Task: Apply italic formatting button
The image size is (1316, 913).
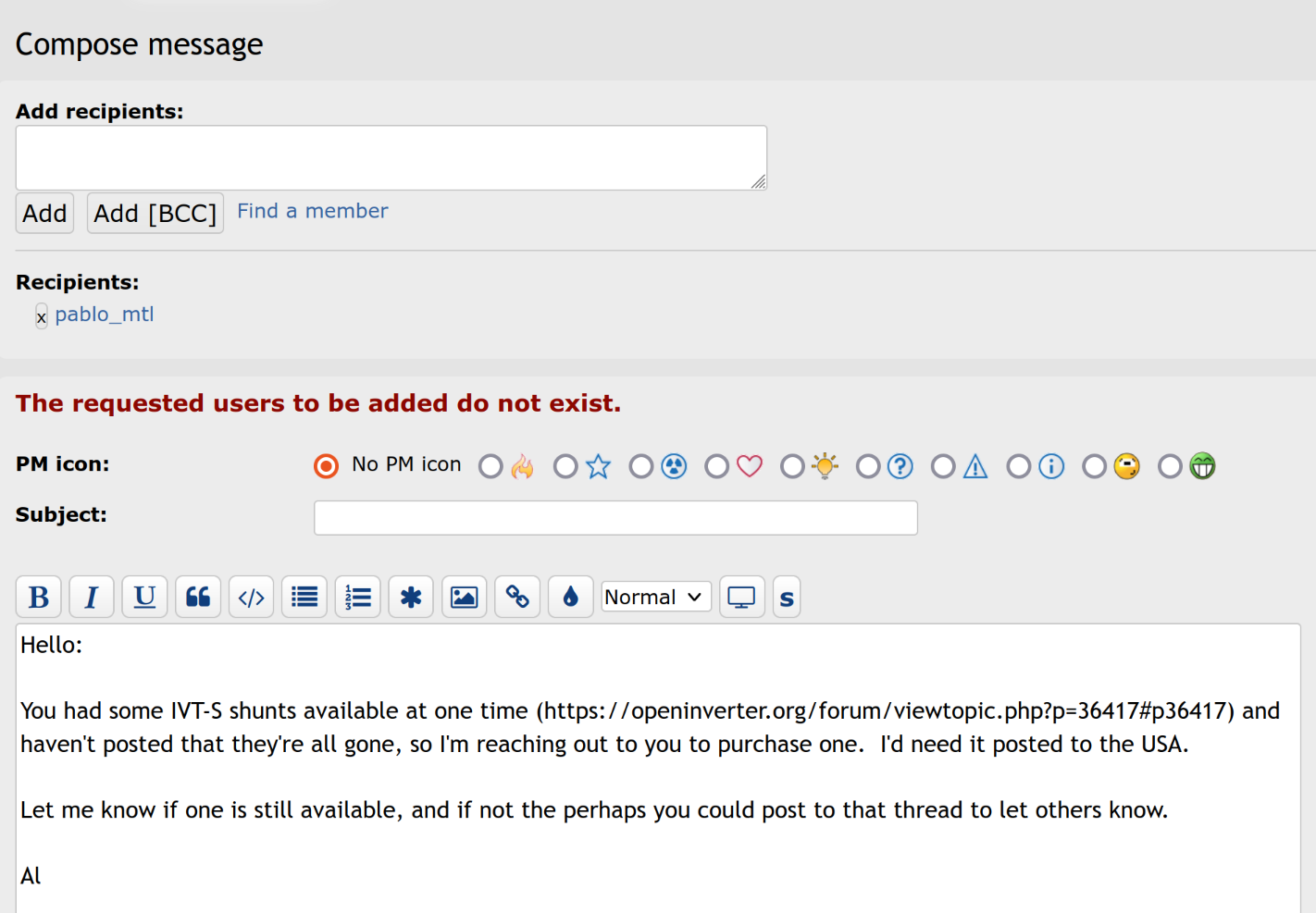Action: point(92,598)
